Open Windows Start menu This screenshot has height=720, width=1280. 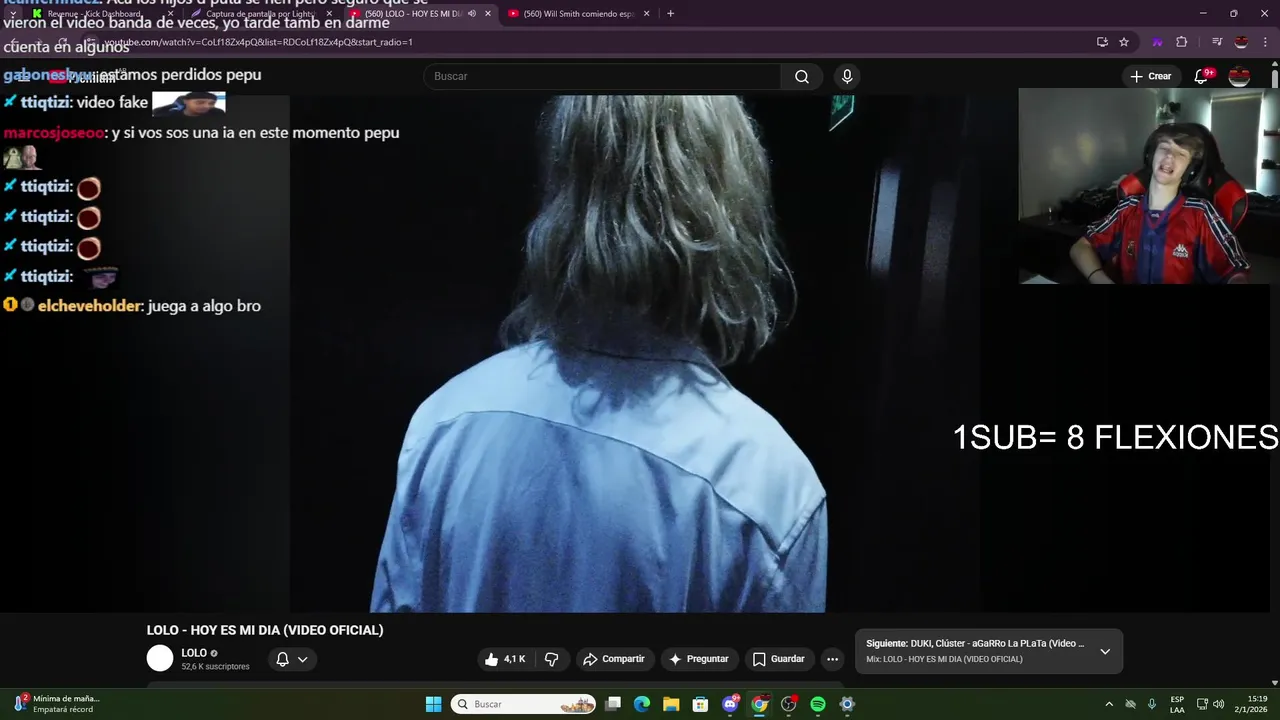pos(433,704)
